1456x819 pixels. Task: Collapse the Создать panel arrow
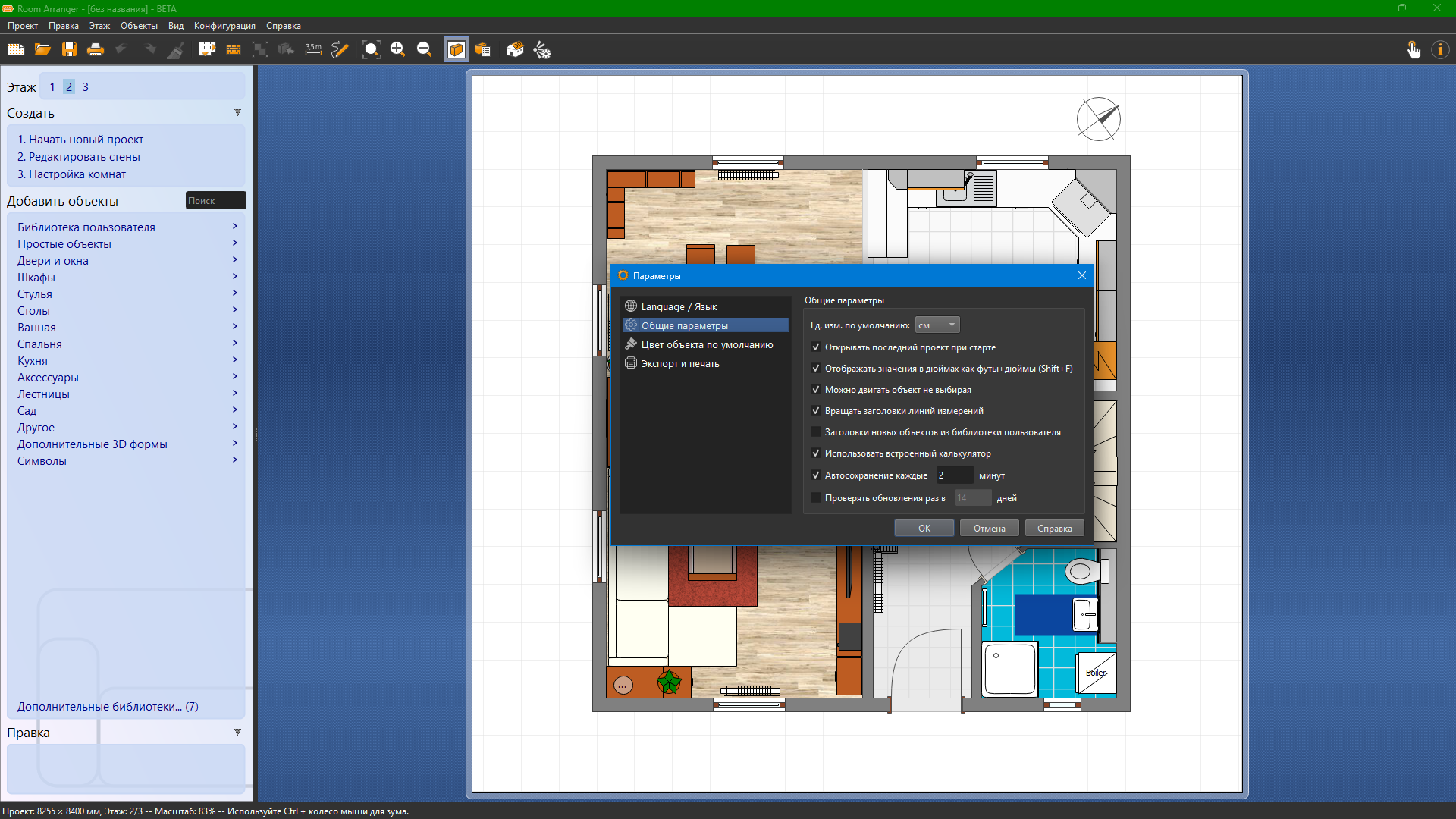(x=237, y=113)
